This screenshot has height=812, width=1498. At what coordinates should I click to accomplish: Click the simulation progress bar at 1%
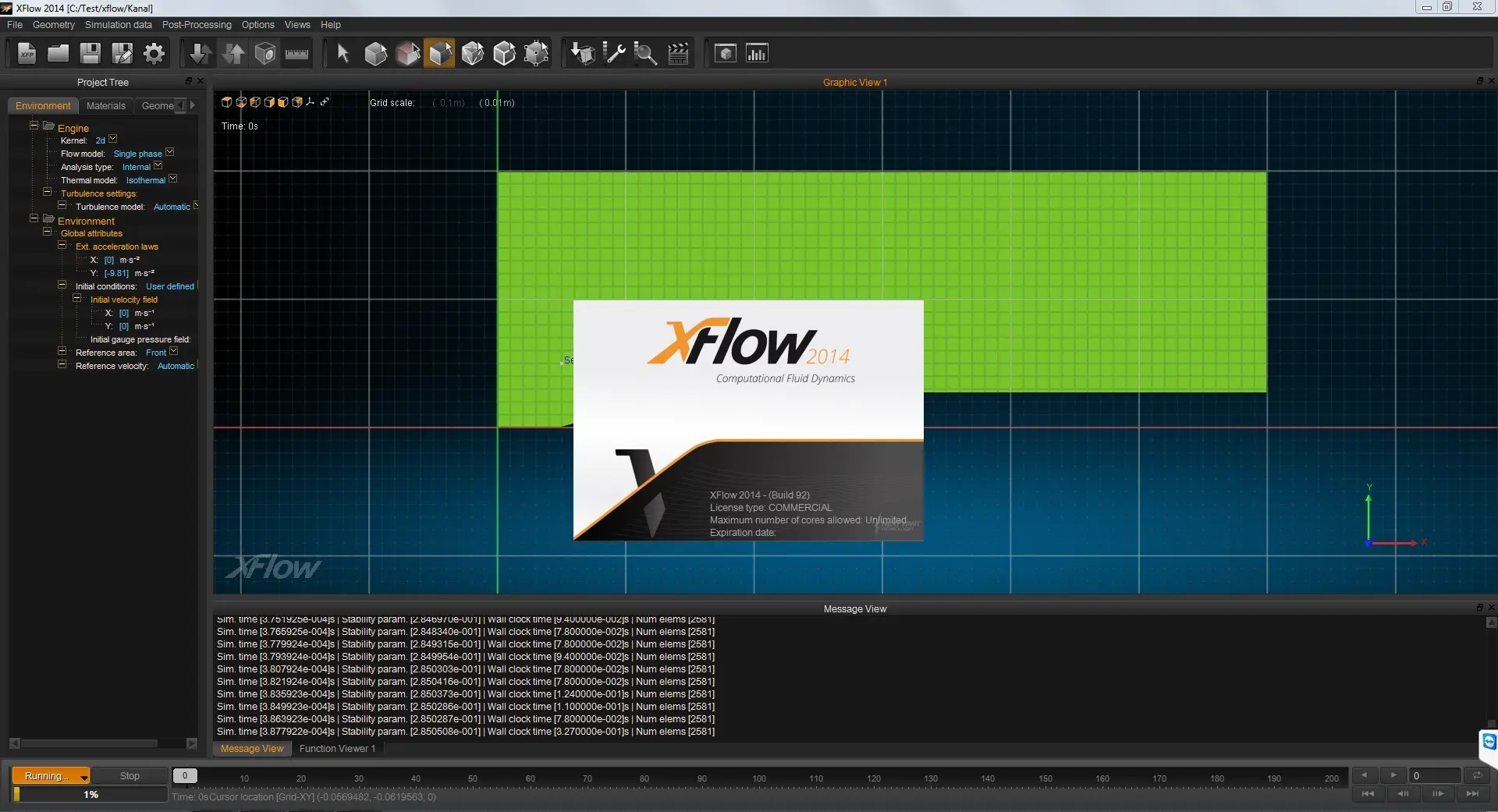pos(91,795)
